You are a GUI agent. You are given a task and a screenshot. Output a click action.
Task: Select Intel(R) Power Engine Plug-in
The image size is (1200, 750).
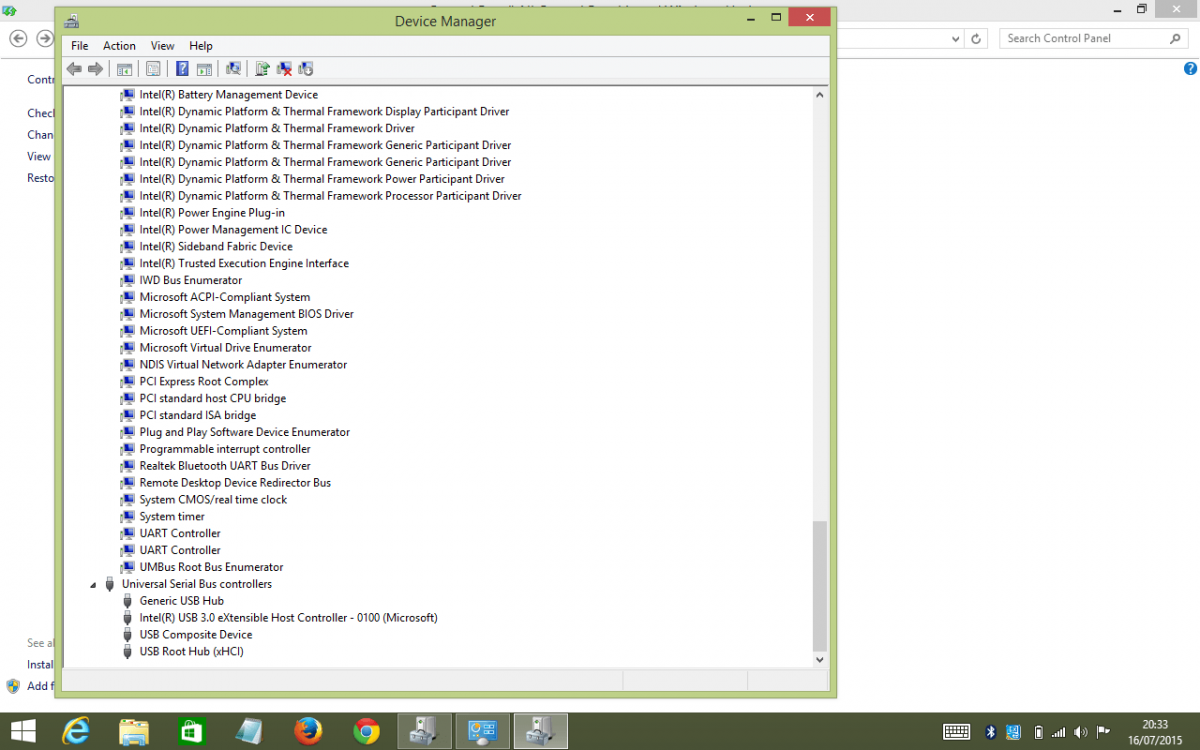pyautogui.click(x=212, y=213)
